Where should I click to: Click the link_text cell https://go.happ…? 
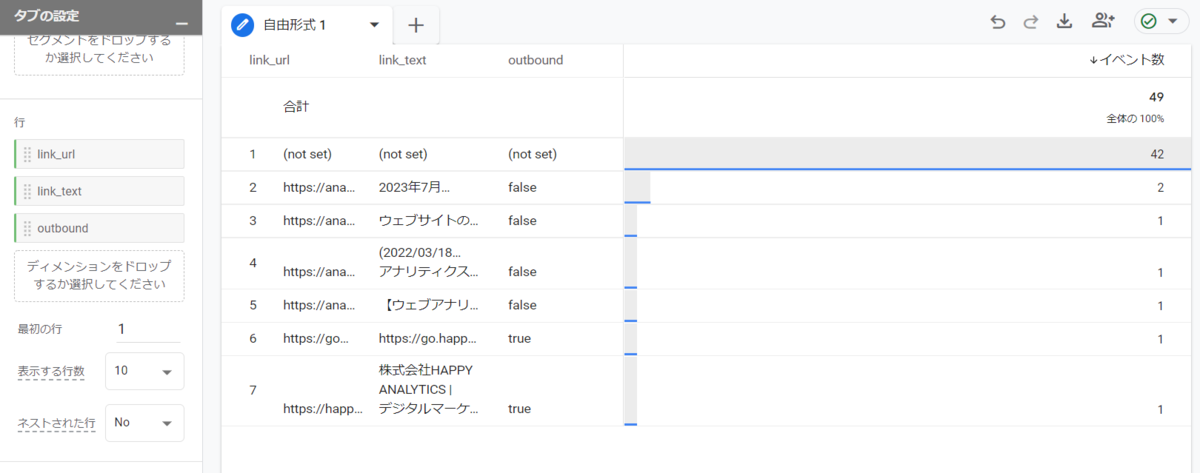(x=429, y=338)
